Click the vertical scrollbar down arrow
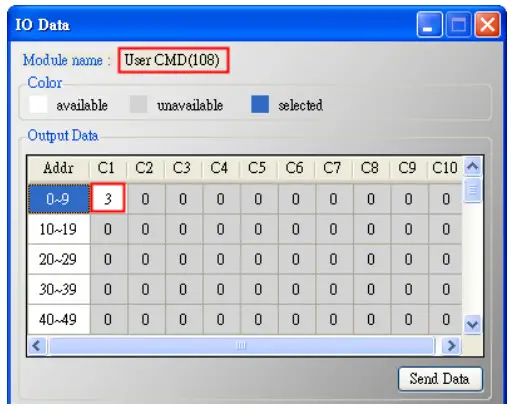511x412 pixels. pyautogui.click(x=472, y=324)
